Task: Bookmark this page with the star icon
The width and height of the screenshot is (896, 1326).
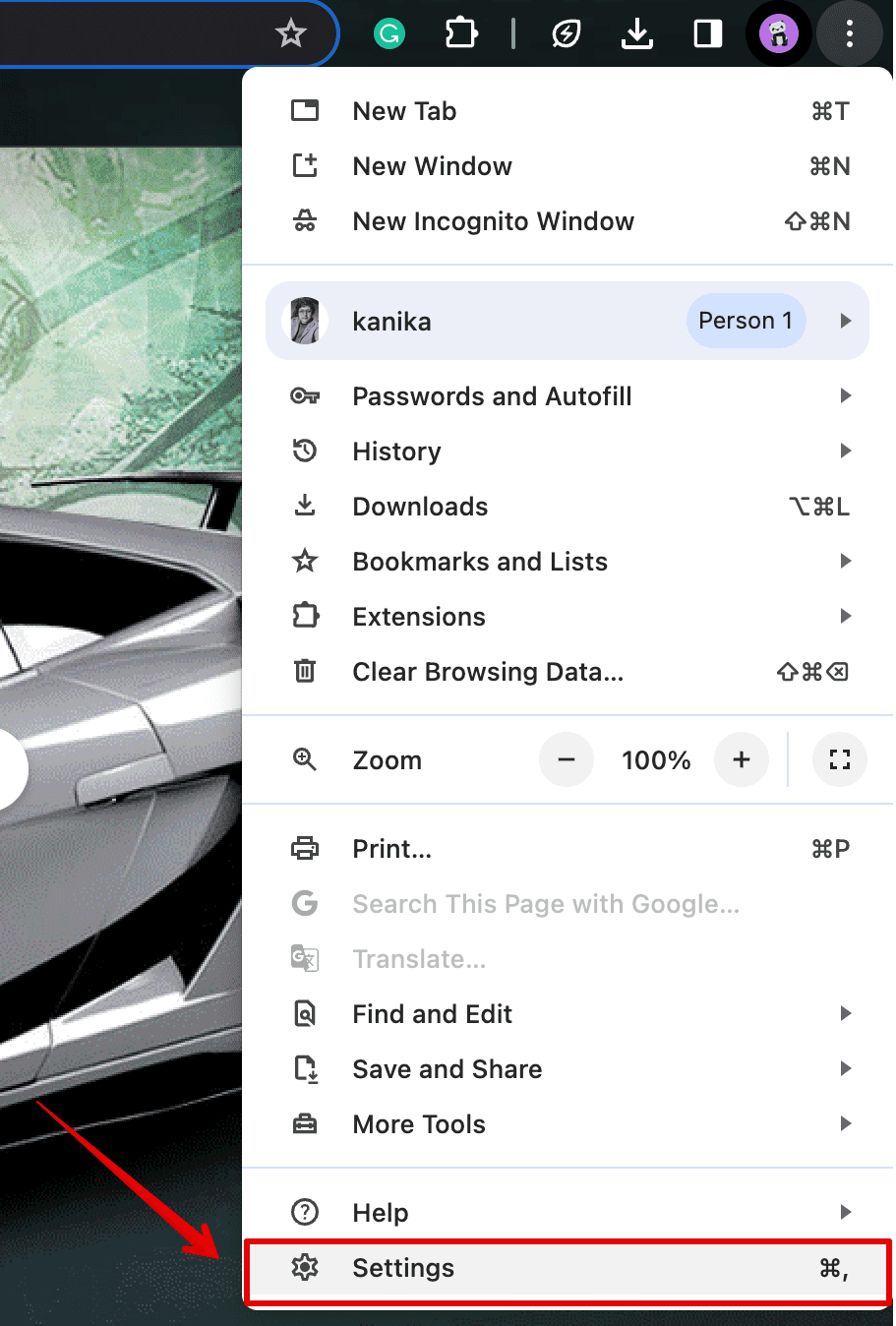Action: [x=290, y=34]
